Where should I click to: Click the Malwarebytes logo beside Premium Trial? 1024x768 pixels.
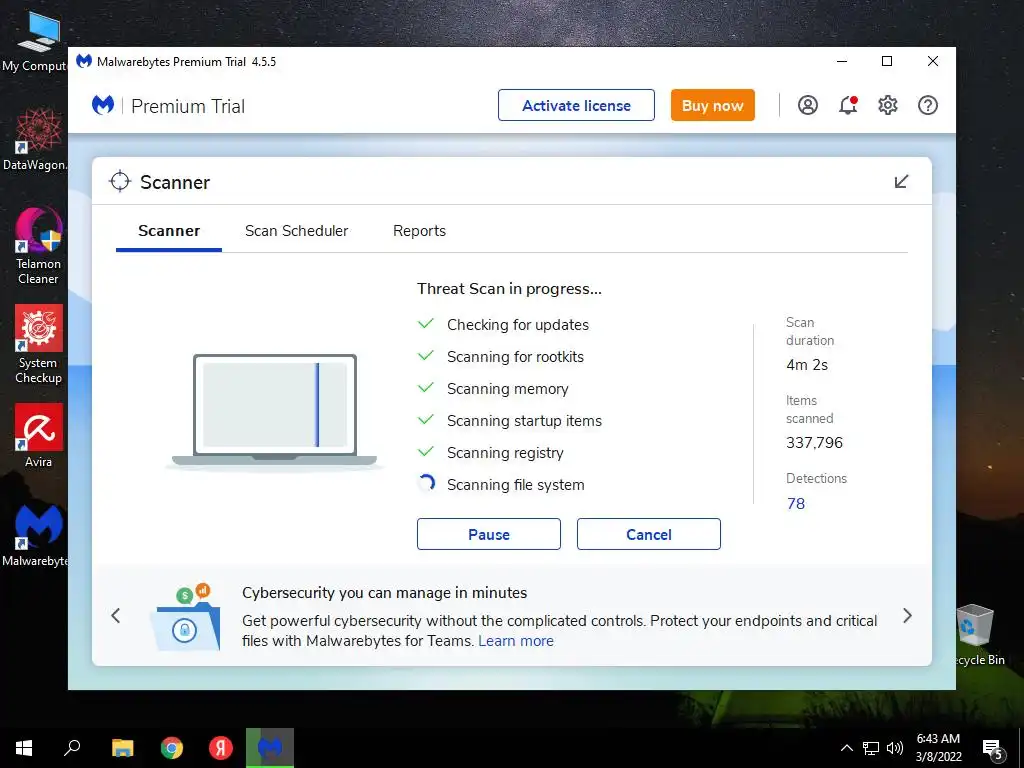click(x=103, y=105)
